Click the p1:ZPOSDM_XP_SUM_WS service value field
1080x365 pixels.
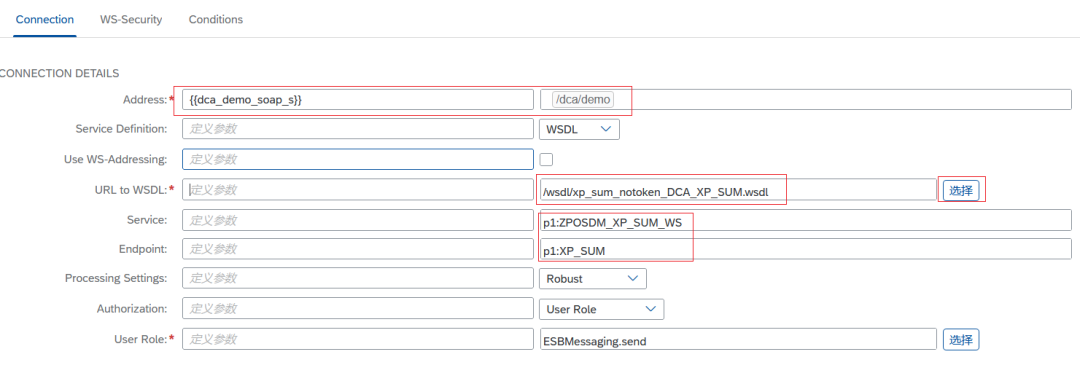[805, 220]
